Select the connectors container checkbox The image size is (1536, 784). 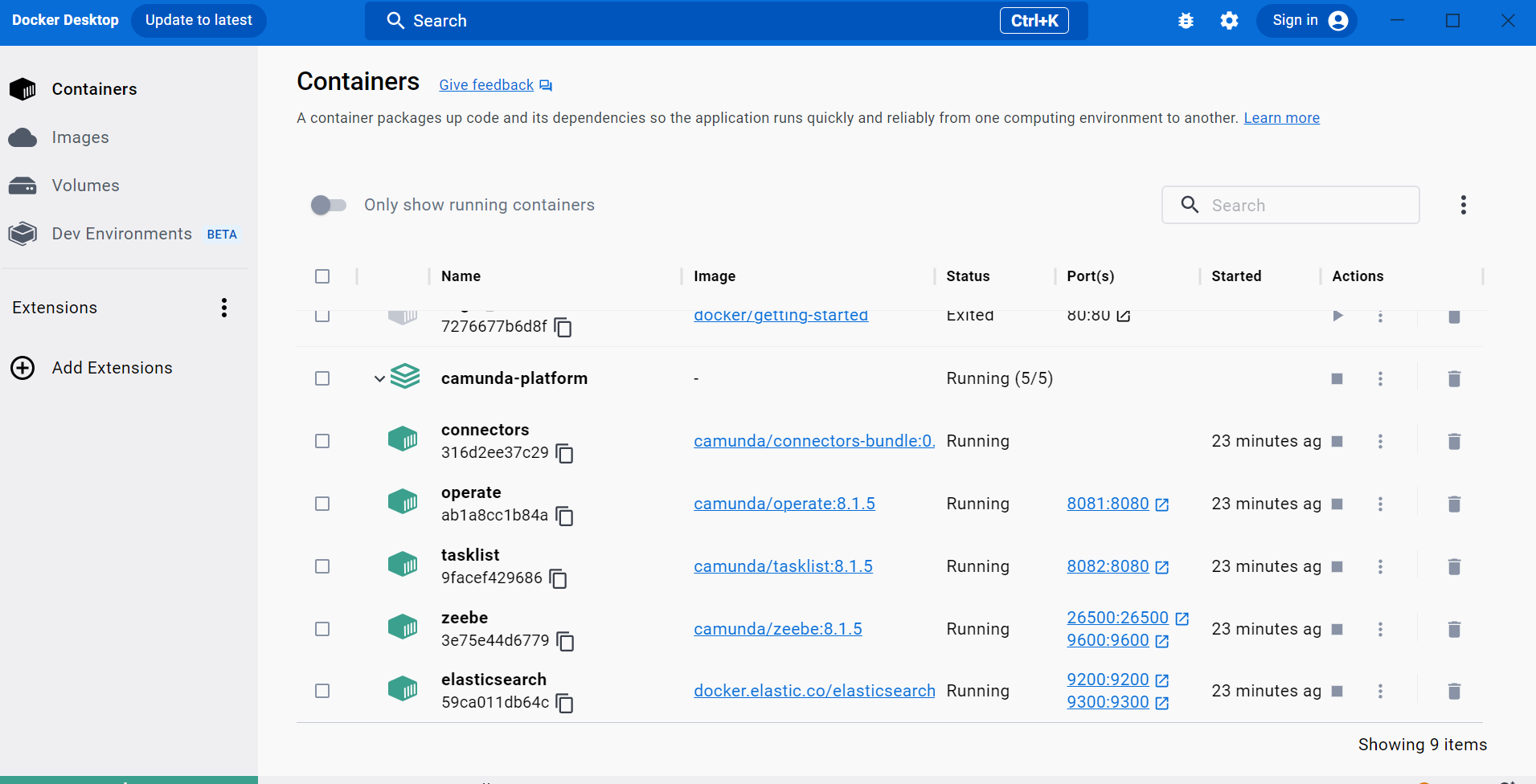322,441
